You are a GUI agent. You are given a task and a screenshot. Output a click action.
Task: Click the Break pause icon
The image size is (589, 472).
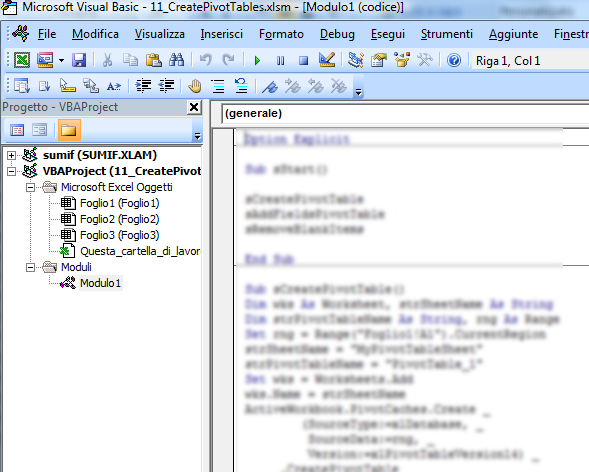click(281, 60)
